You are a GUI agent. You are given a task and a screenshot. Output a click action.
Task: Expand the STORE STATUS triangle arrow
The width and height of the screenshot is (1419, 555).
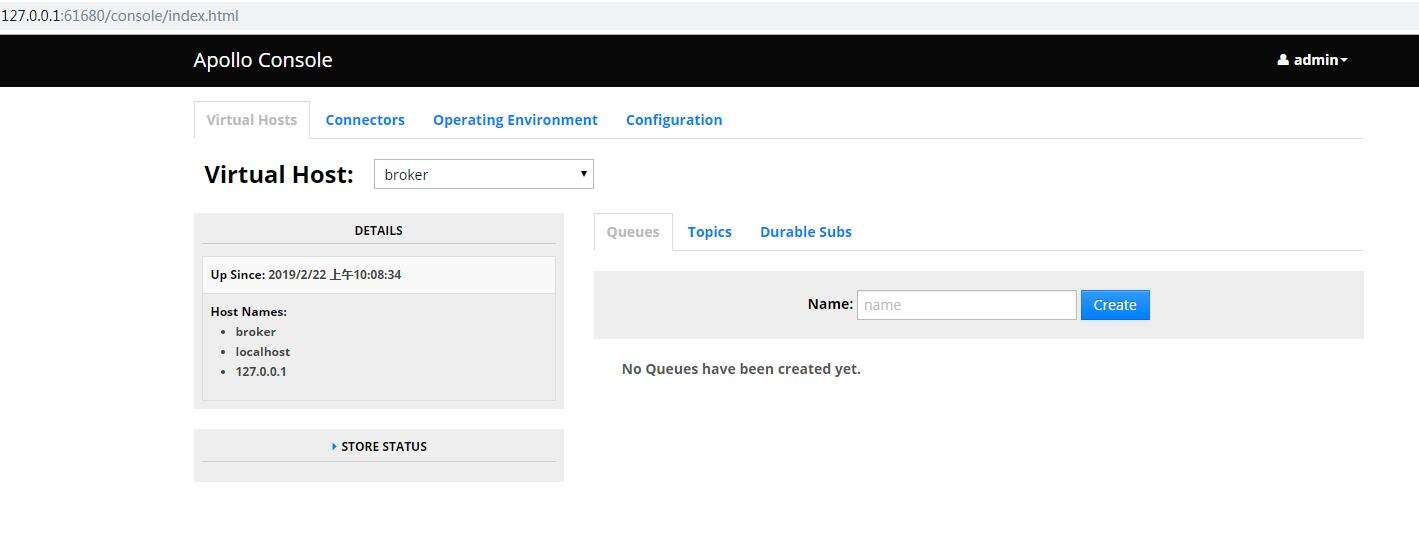pyautogui.click(x=334, y=447)
